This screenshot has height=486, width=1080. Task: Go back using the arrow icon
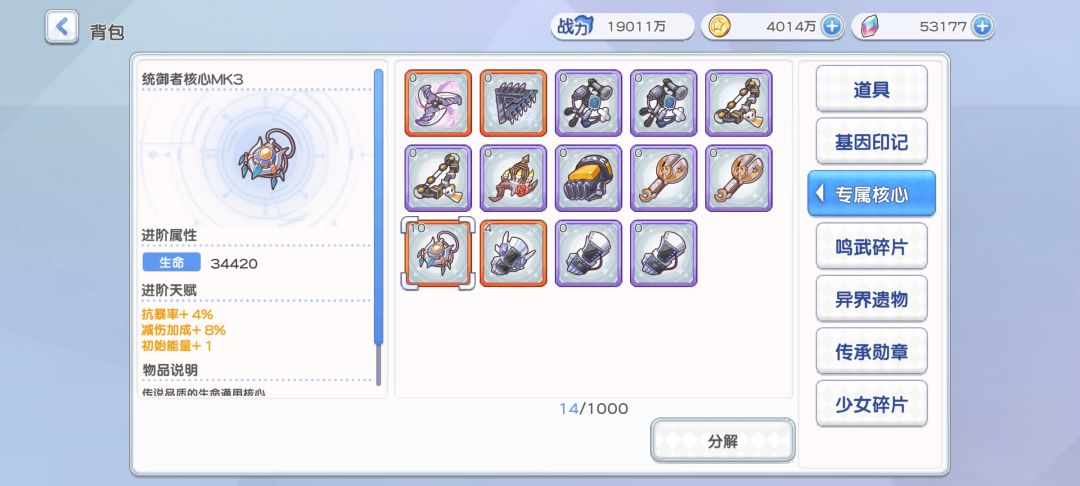62,27
